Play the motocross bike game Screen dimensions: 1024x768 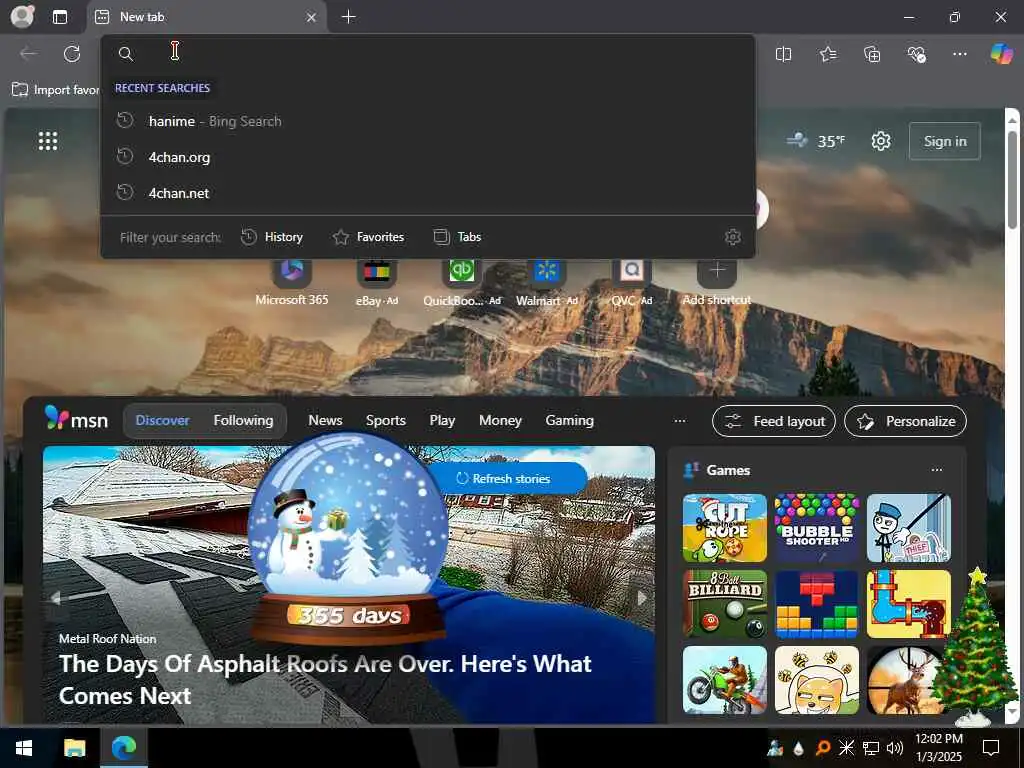tap(725, 680)
